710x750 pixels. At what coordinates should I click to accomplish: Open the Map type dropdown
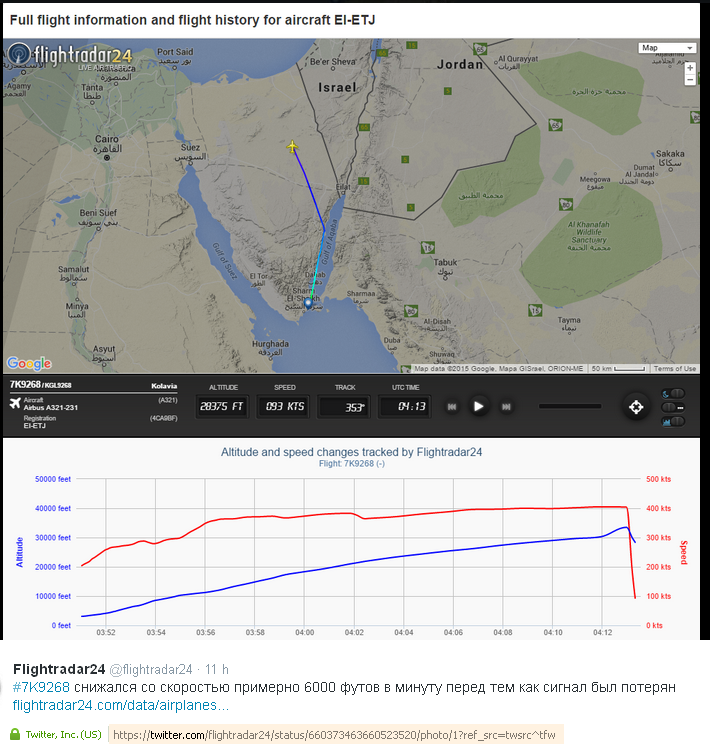click(x=667, y=48)
